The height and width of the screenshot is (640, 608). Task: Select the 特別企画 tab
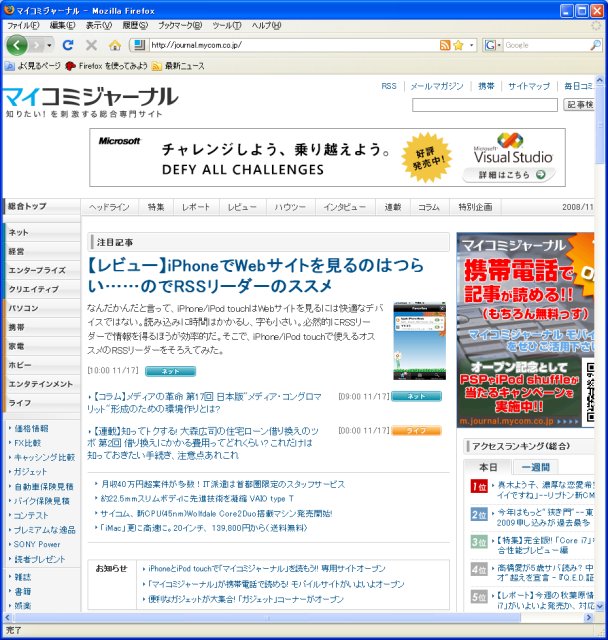475,207
